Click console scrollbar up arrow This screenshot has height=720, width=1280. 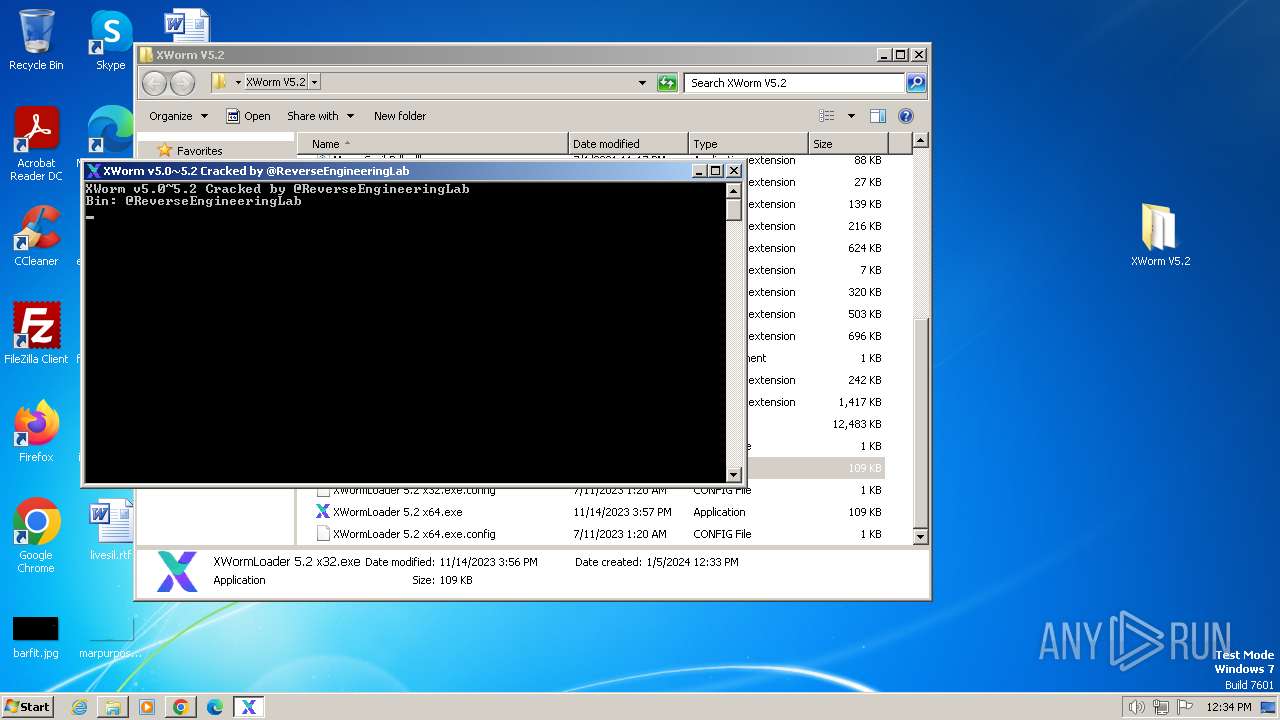pos(733,190)
